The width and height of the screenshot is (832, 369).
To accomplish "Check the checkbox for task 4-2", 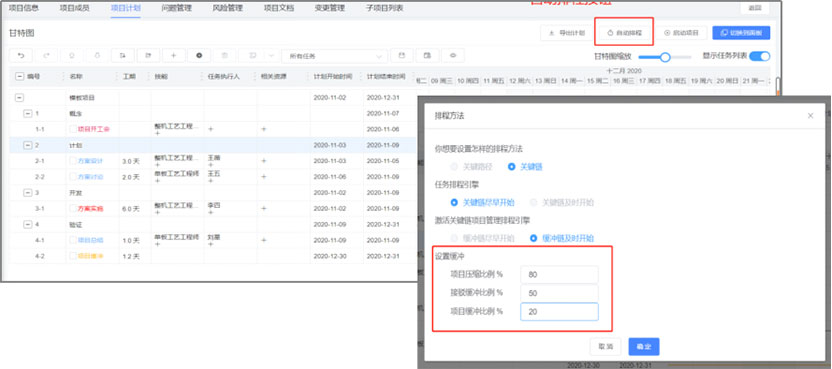I will [73, 256].
